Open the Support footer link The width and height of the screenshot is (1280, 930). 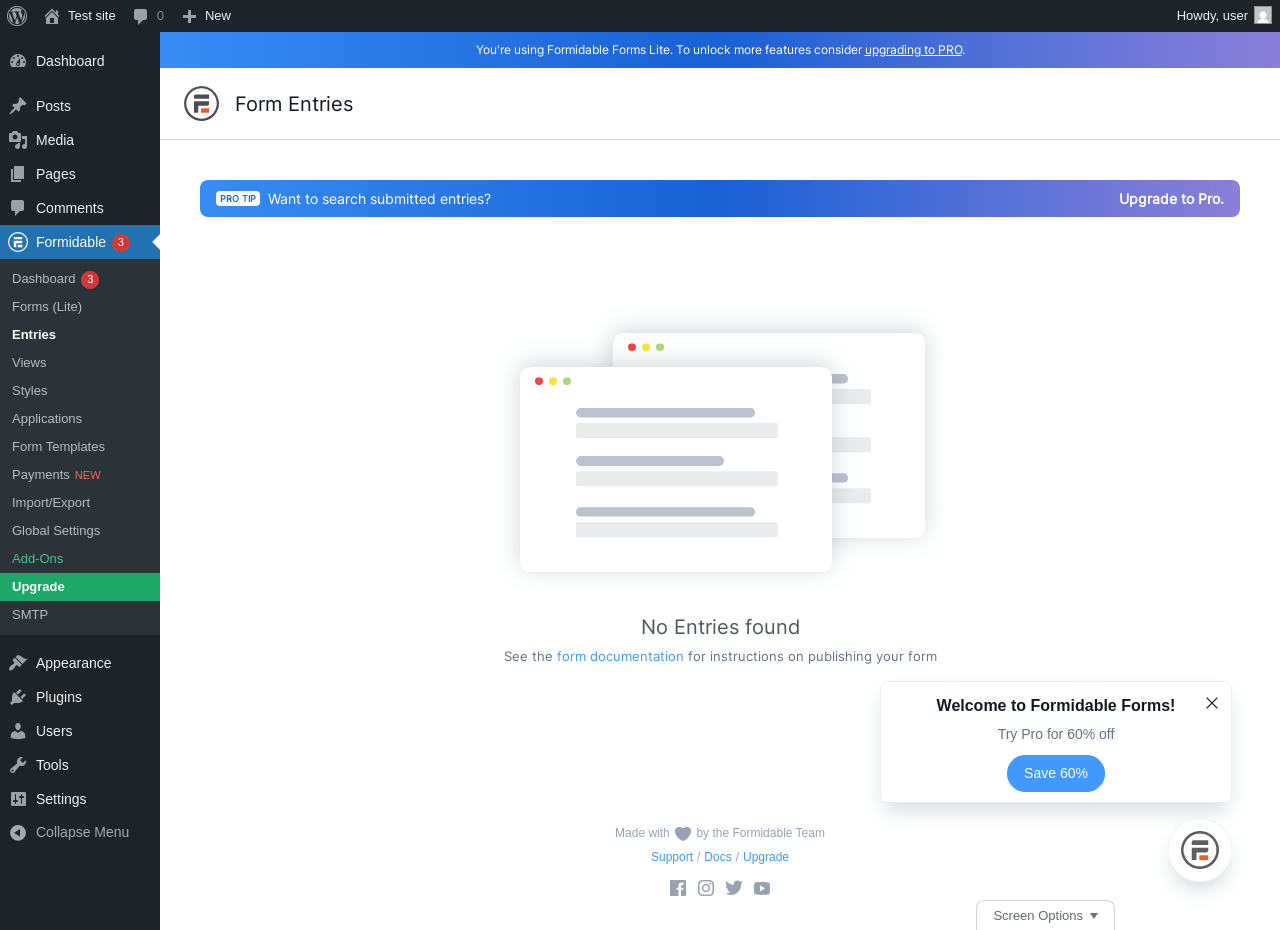672,857
